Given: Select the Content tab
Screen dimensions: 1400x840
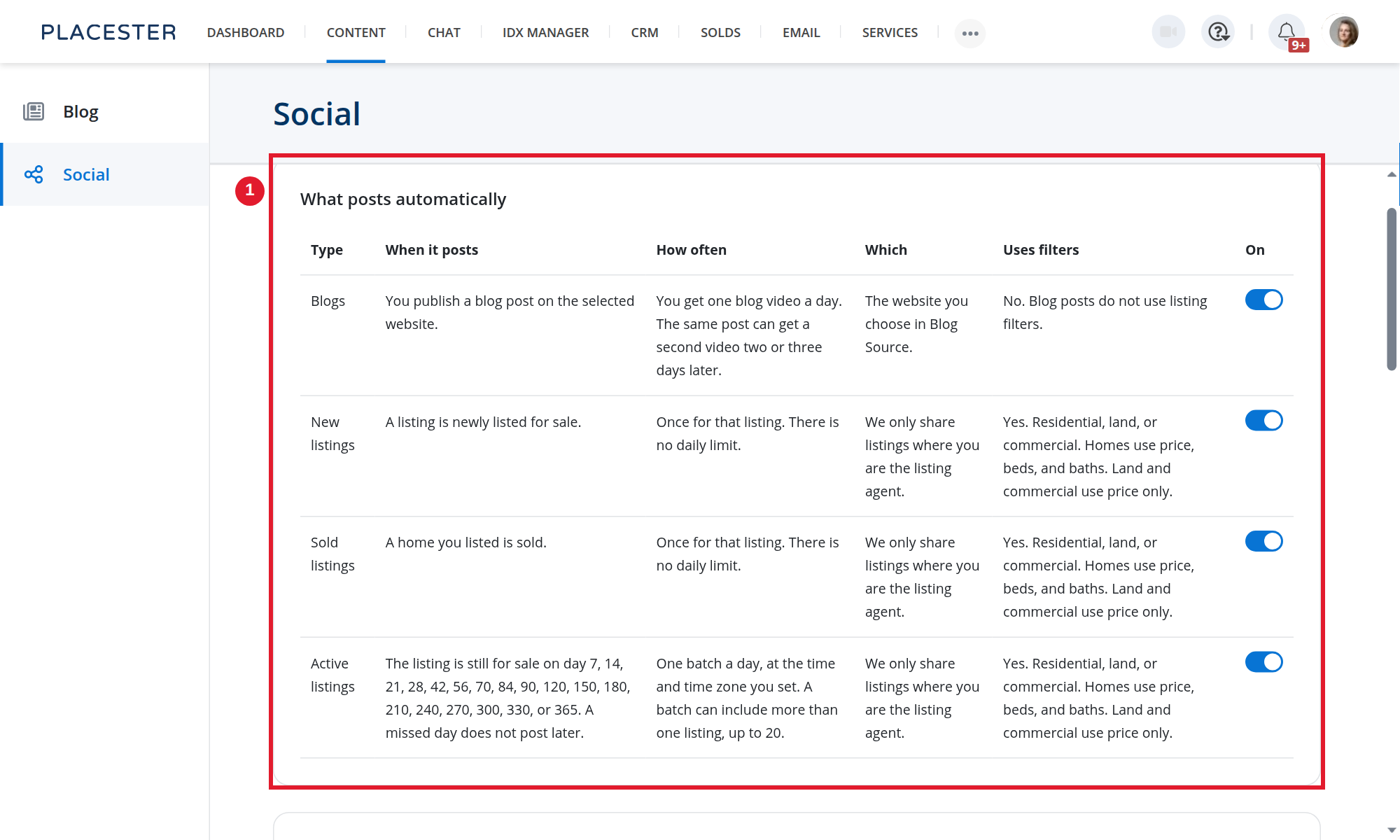Looking at the screenshot, I should pyautogui.click(x=356, y=32).
